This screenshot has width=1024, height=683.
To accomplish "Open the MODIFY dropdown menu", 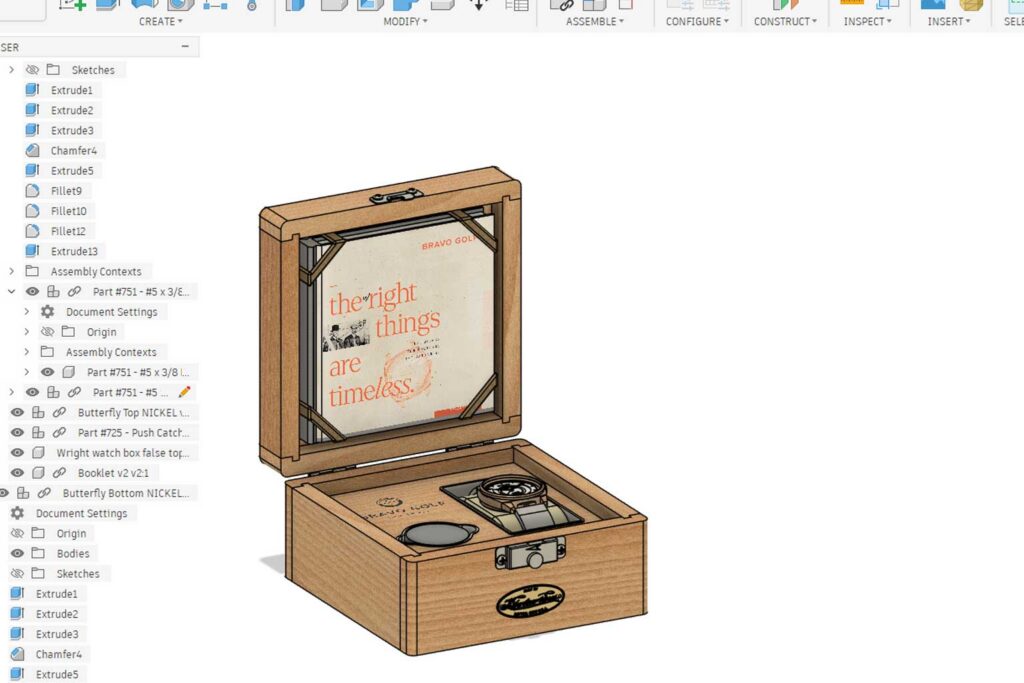I will coord(405,21).
